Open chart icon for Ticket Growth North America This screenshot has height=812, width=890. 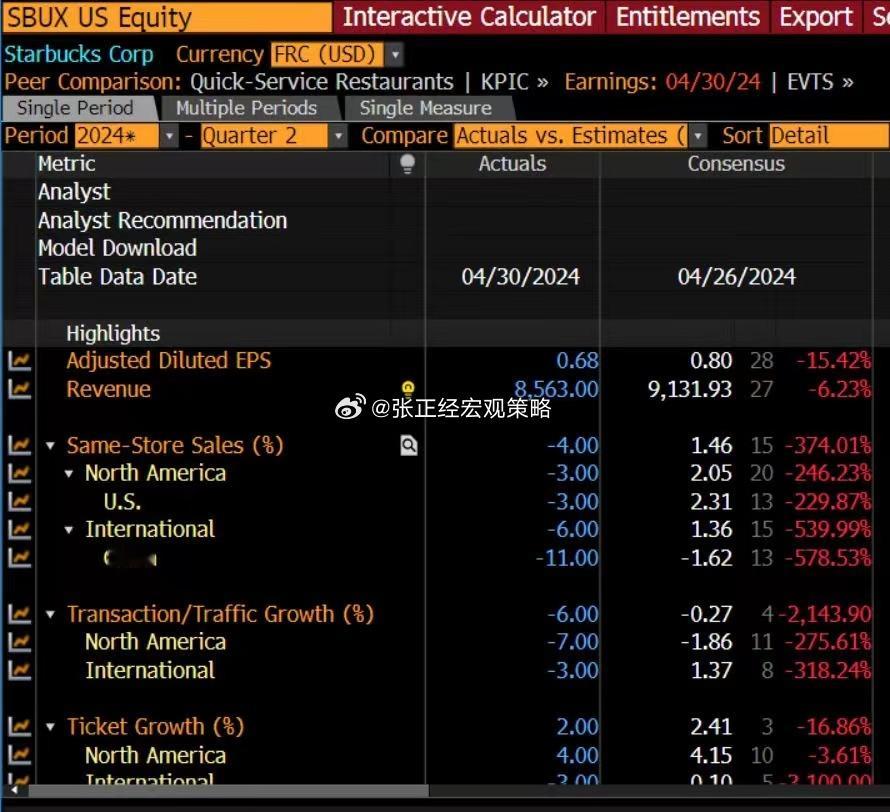point(19,755)
